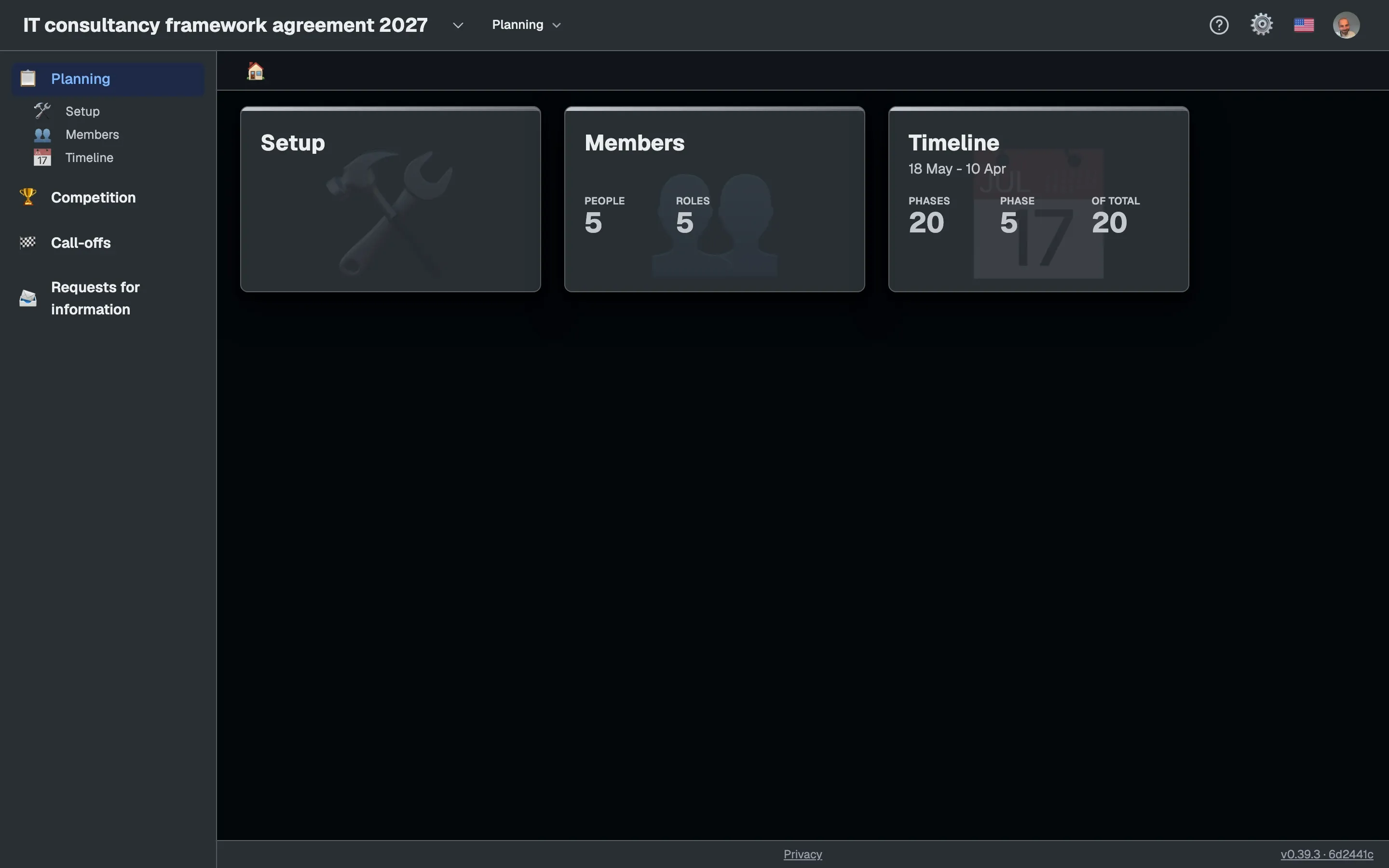This screenshot has height=868, width=1389.
Task: Click the Call-offs checkered flag icon
Action: [x=27, y=242]
